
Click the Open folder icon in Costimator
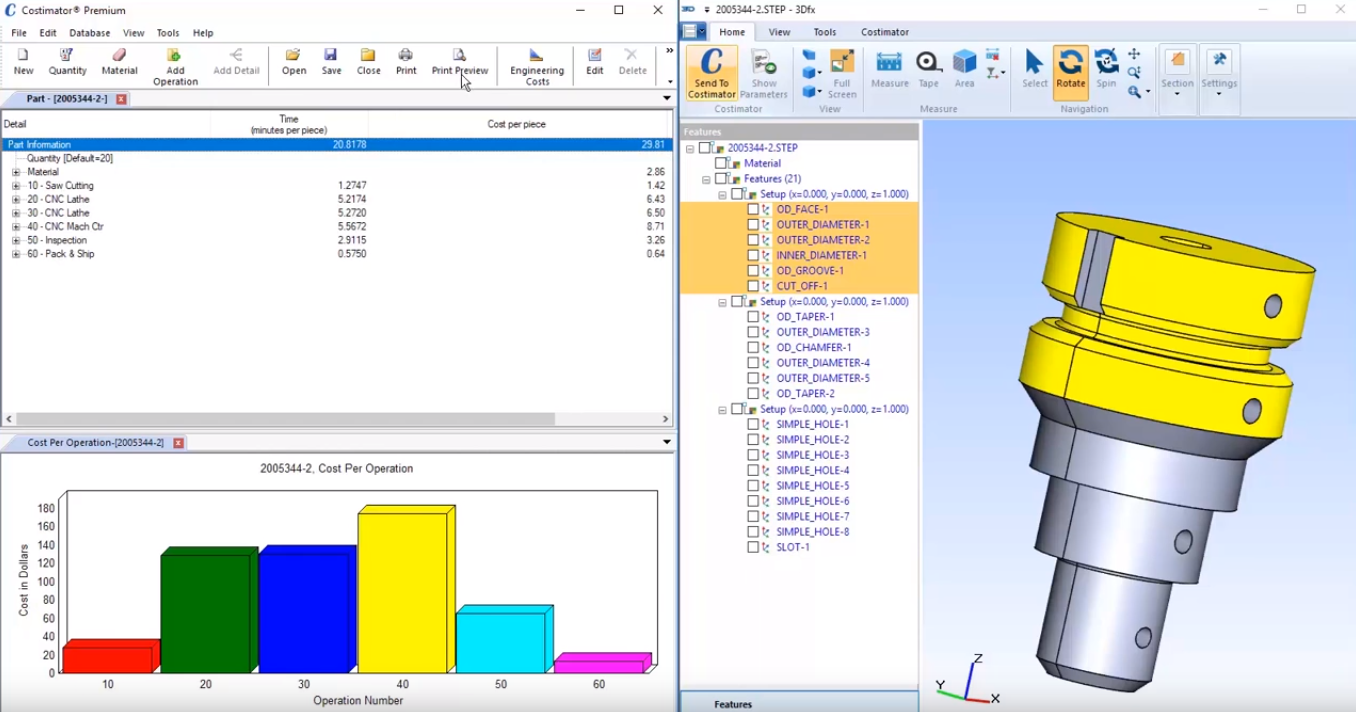pos(294,61)
